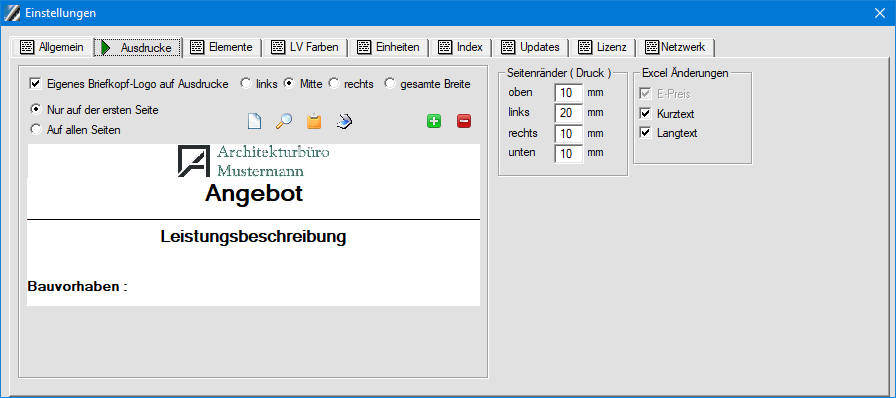Click the scanner icon above the logo preview

click(x=345, y=121)
